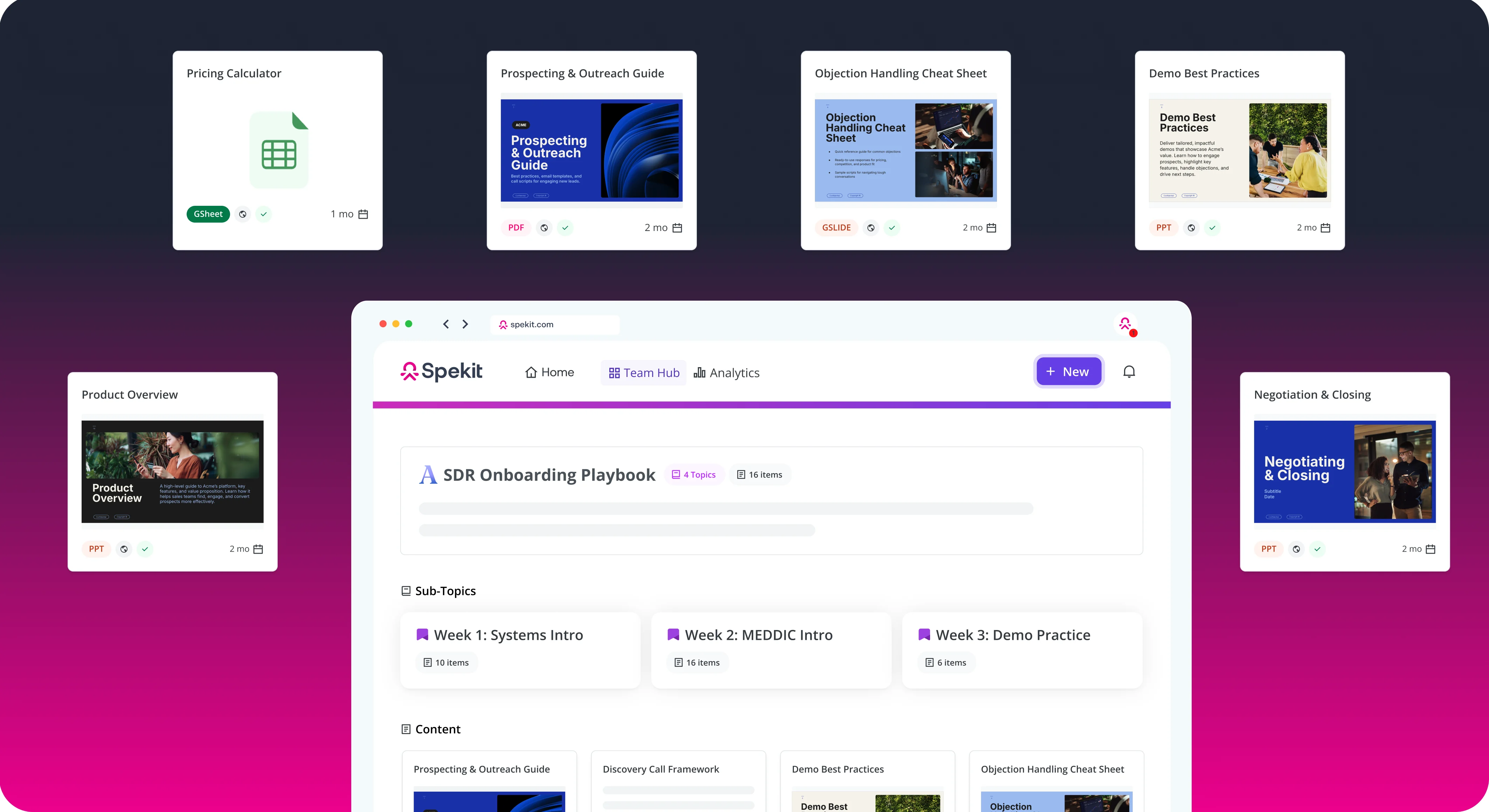Click the globe icon on Pricing Calculator card
Viewport: 1489px width, 812px height.
pos(243,214)
